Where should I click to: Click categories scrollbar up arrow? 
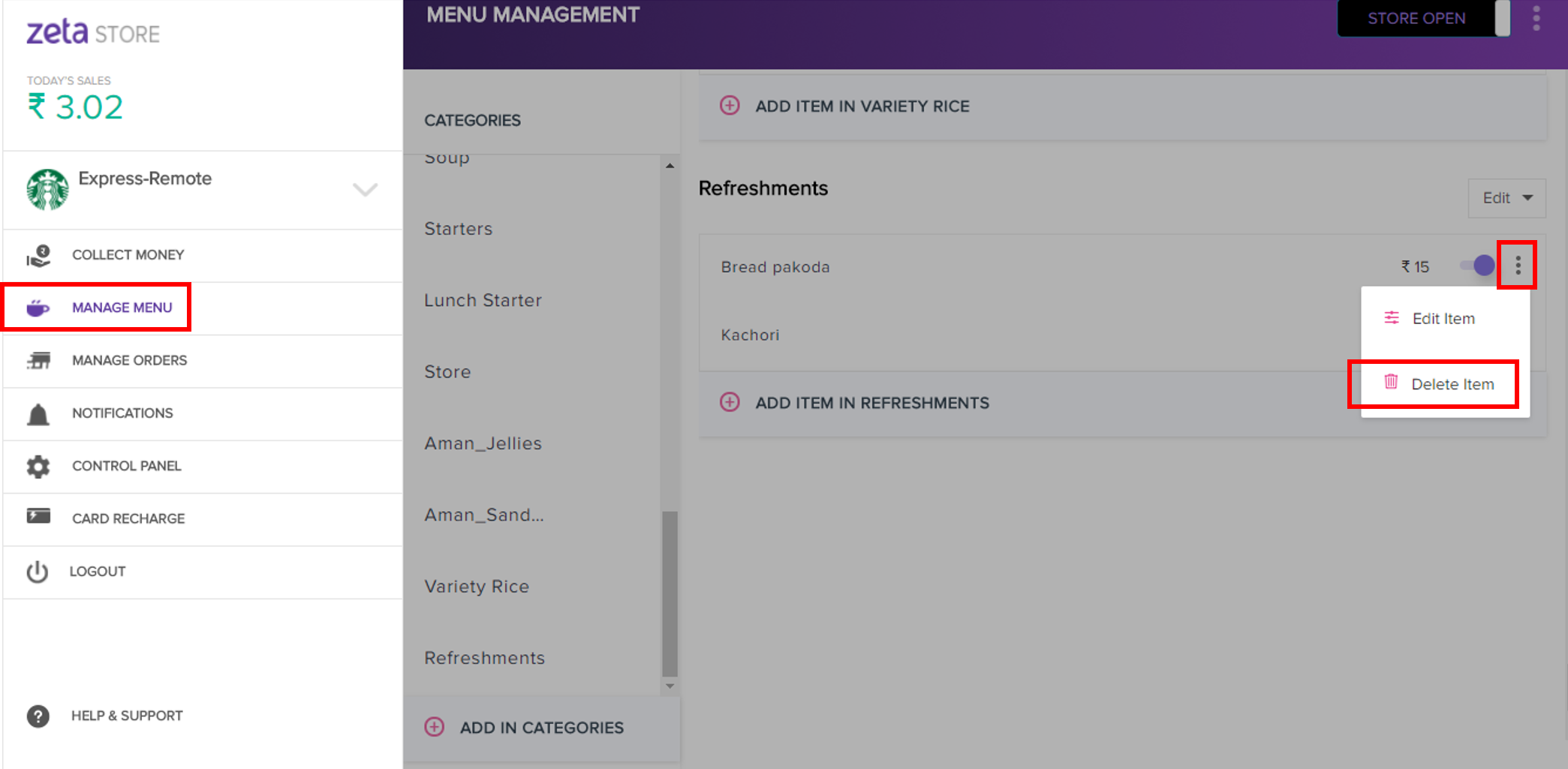[x=670, y=165]
